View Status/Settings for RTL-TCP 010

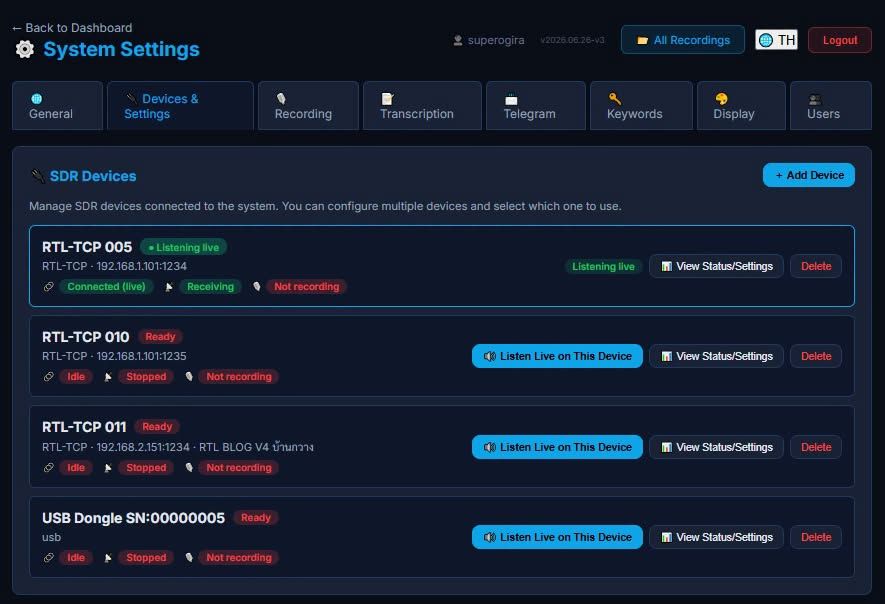point(716,356)
